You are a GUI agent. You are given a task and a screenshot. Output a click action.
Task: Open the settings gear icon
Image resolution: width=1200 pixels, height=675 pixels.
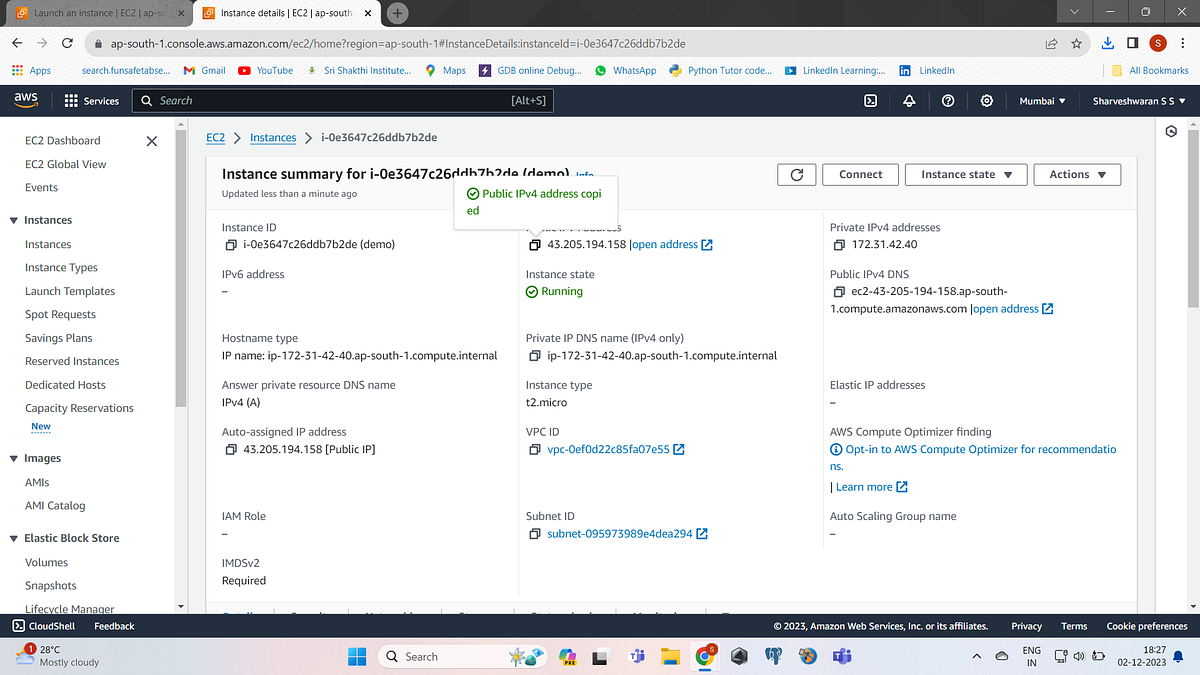click(984, 100)
